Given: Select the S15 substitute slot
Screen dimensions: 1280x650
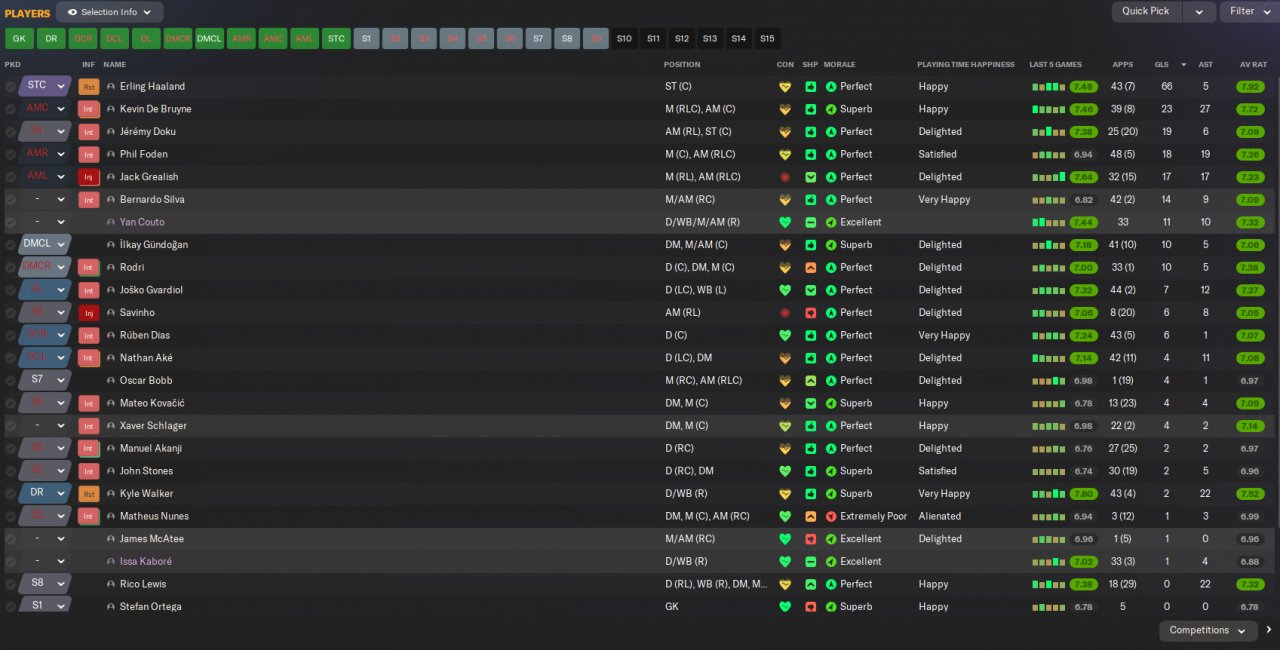Looking at the screenshot, I should pos(767,39).
